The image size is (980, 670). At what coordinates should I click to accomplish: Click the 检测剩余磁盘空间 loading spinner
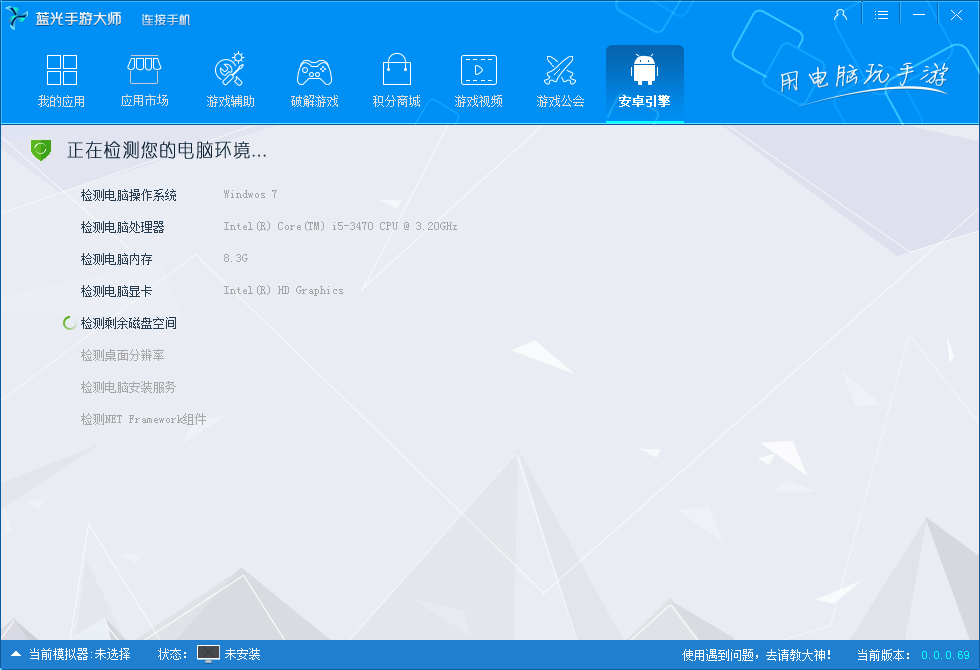click(x=69, y=323)
